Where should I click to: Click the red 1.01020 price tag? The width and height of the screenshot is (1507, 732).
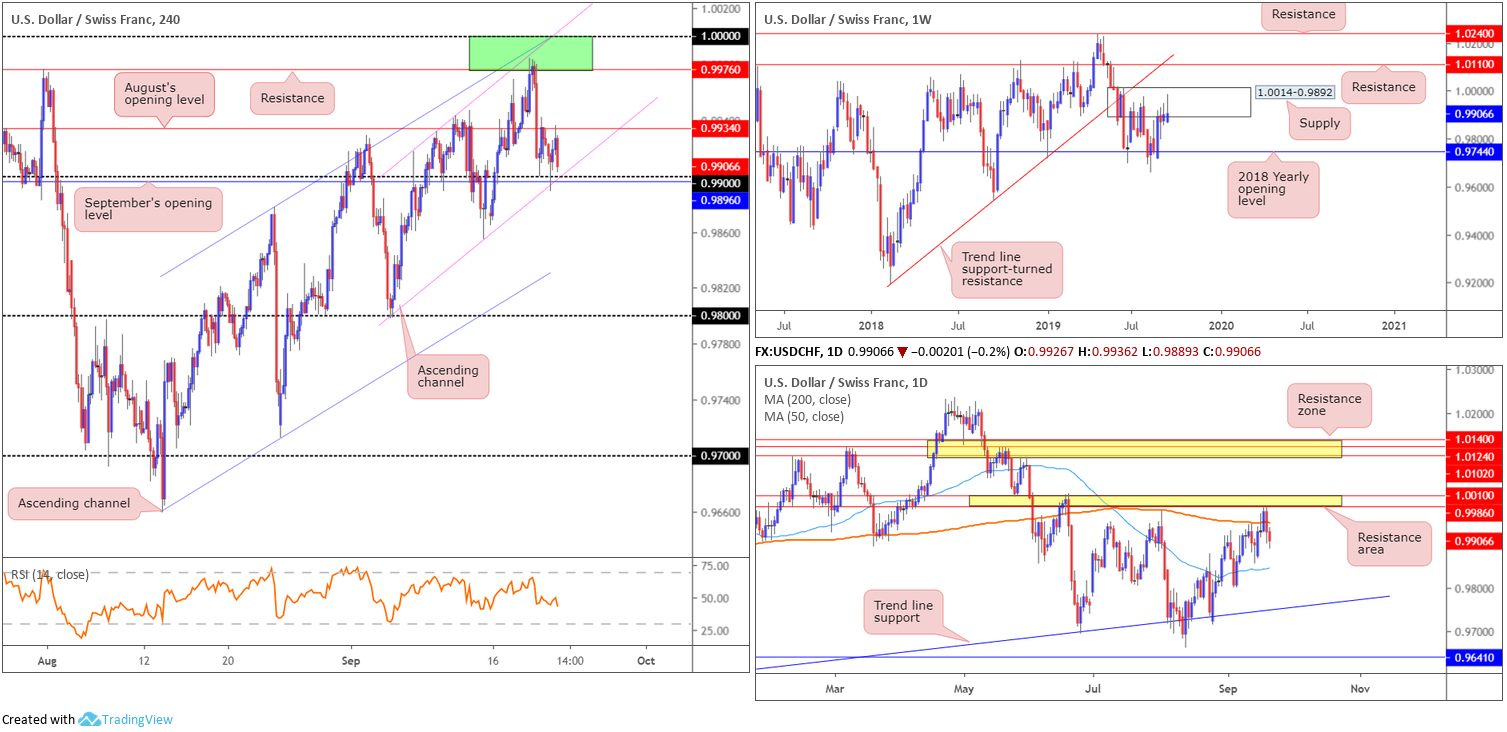coord(1475,473)
